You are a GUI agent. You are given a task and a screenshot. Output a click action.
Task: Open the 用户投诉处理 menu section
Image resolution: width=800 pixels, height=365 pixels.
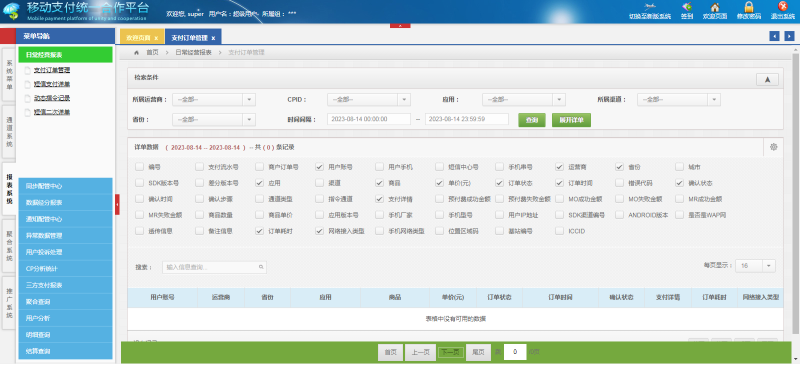(x=65, y=252)
